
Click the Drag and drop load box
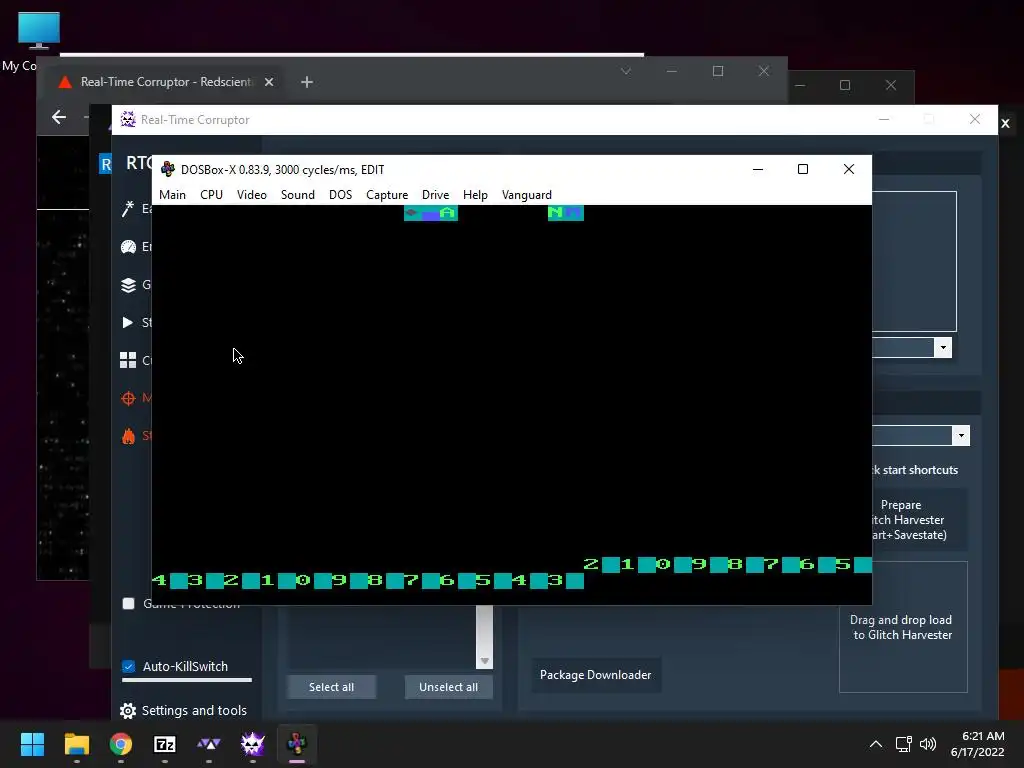[903, 627]
